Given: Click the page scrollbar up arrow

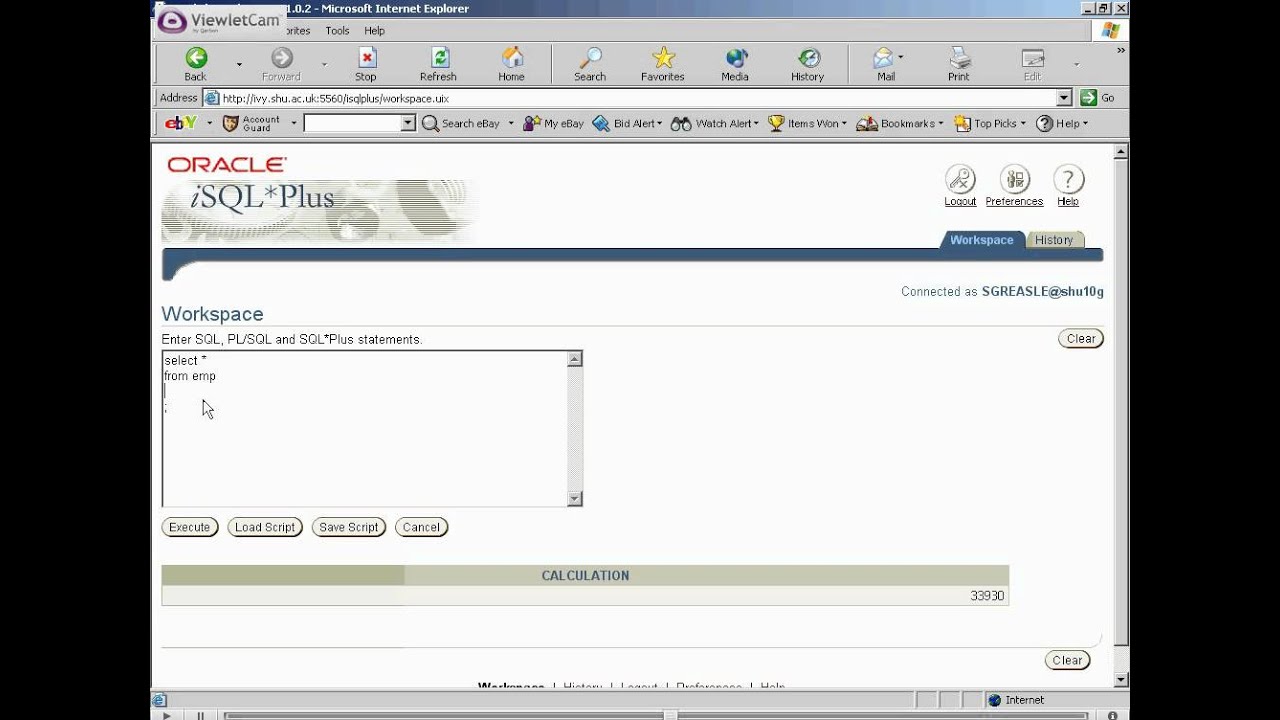Looking at the screenshot, I should (x=1121, y=152).
